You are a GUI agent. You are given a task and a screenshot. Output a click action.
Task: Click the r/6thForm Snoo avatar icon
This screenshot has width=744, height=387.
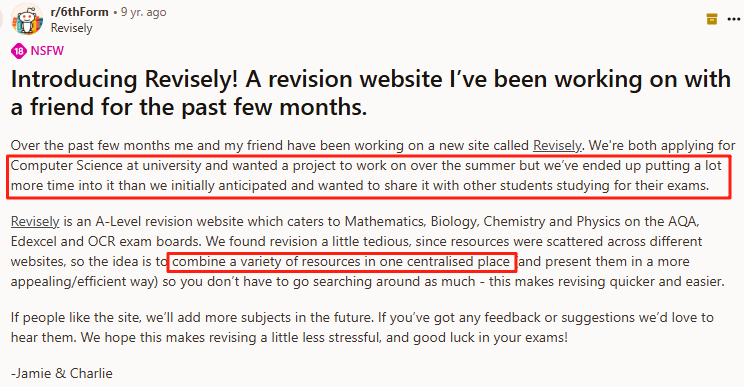point(27,19)
